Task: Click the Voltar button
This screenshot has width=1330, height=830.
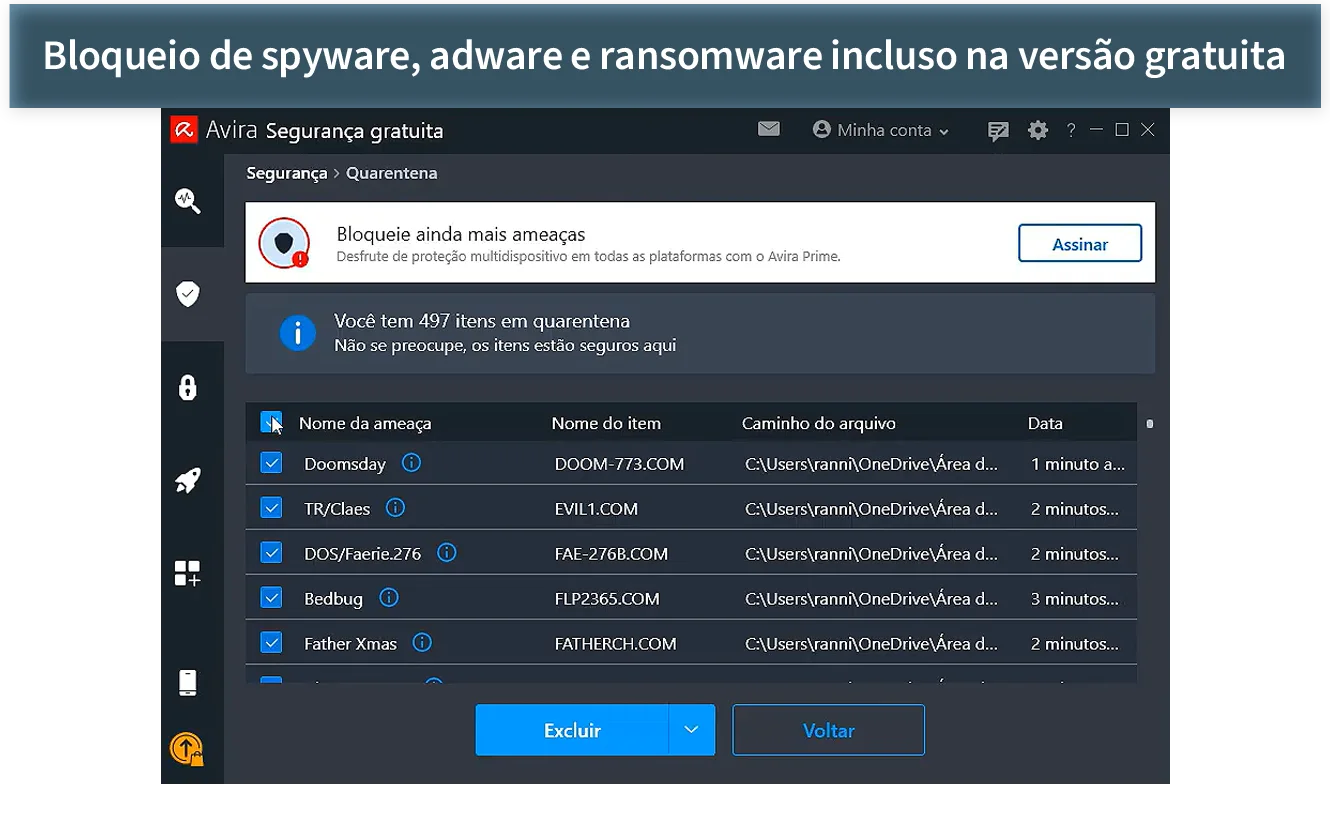Action: [828, 730]
